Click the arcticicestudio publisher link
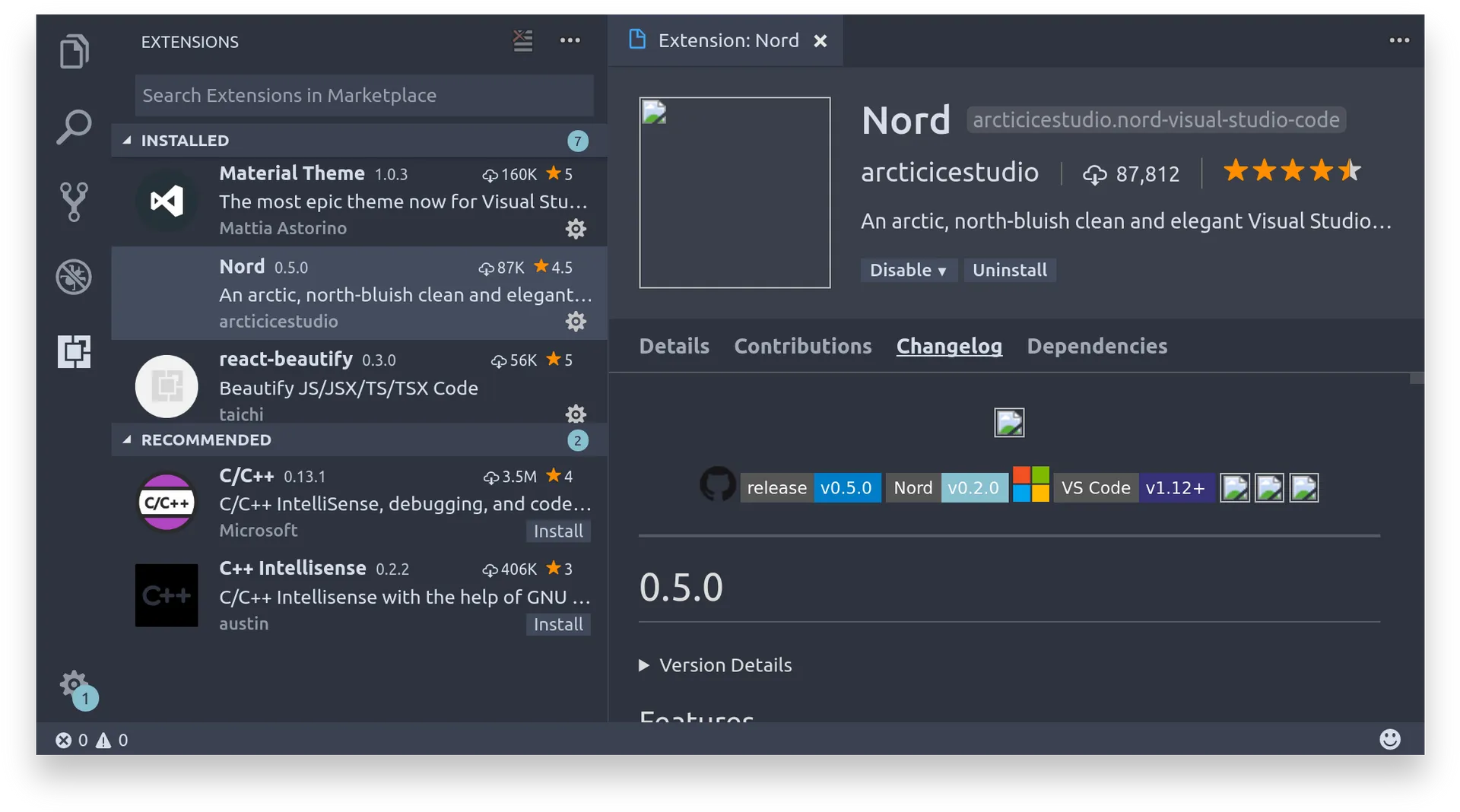1460x812 pixels. coord(949,173)
